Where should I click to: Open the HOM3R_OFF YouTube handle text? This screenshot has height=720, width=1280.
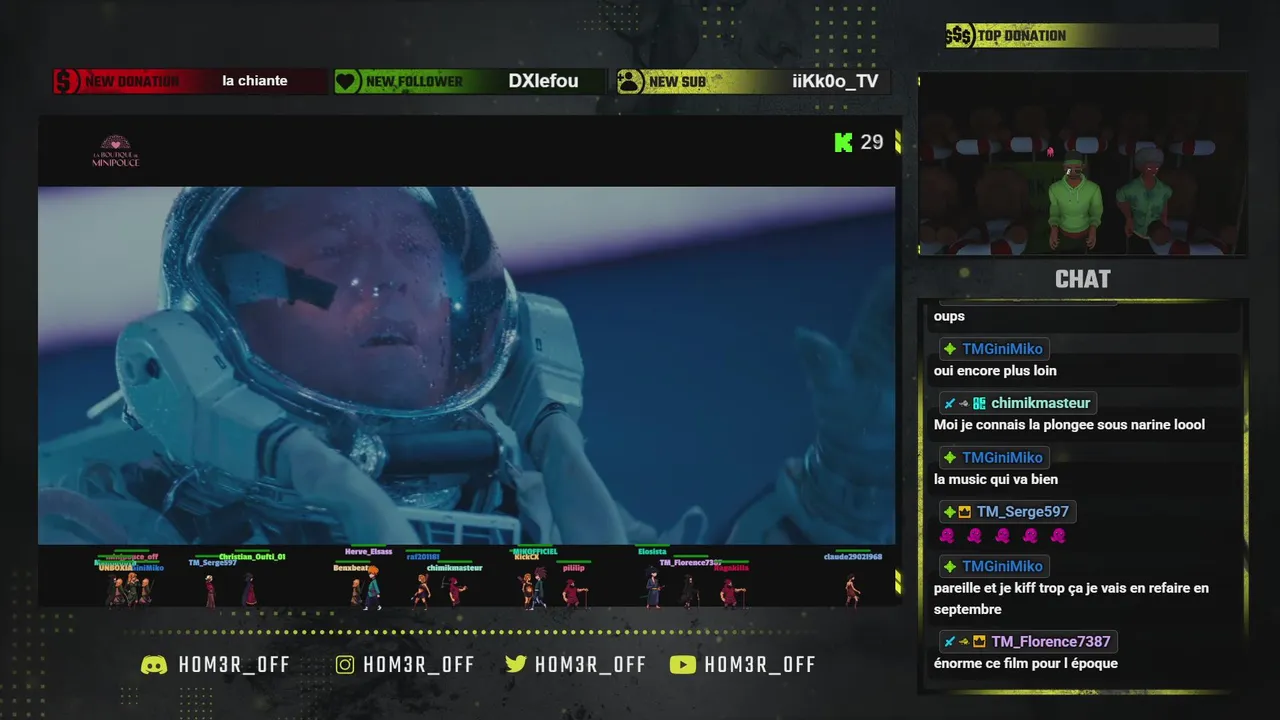coord(760,665)
